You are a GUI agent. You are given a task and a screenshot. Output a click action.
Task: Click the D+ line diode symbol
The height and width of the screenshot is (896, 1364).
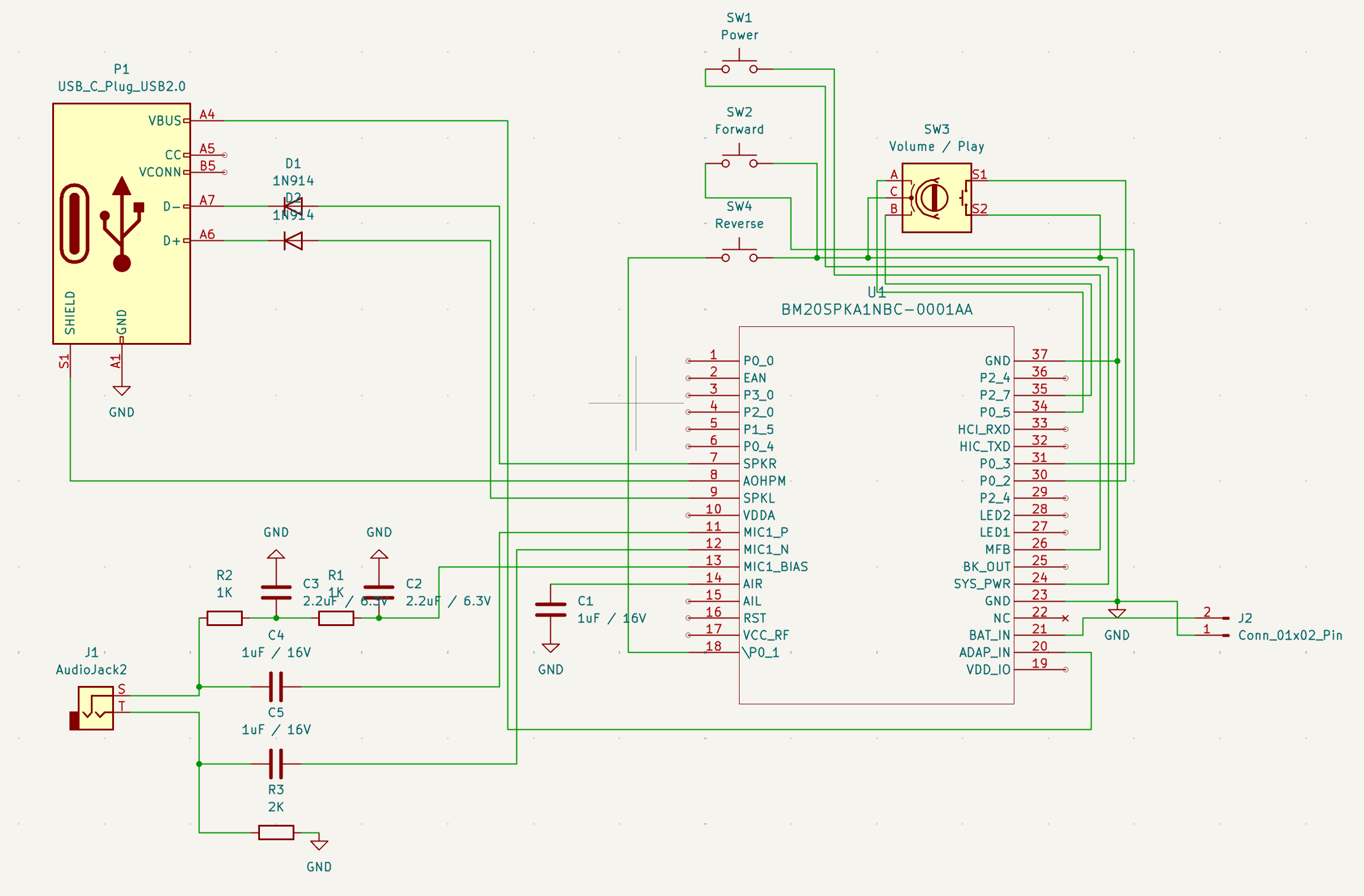pyautogui.click(x=293, y=240)
